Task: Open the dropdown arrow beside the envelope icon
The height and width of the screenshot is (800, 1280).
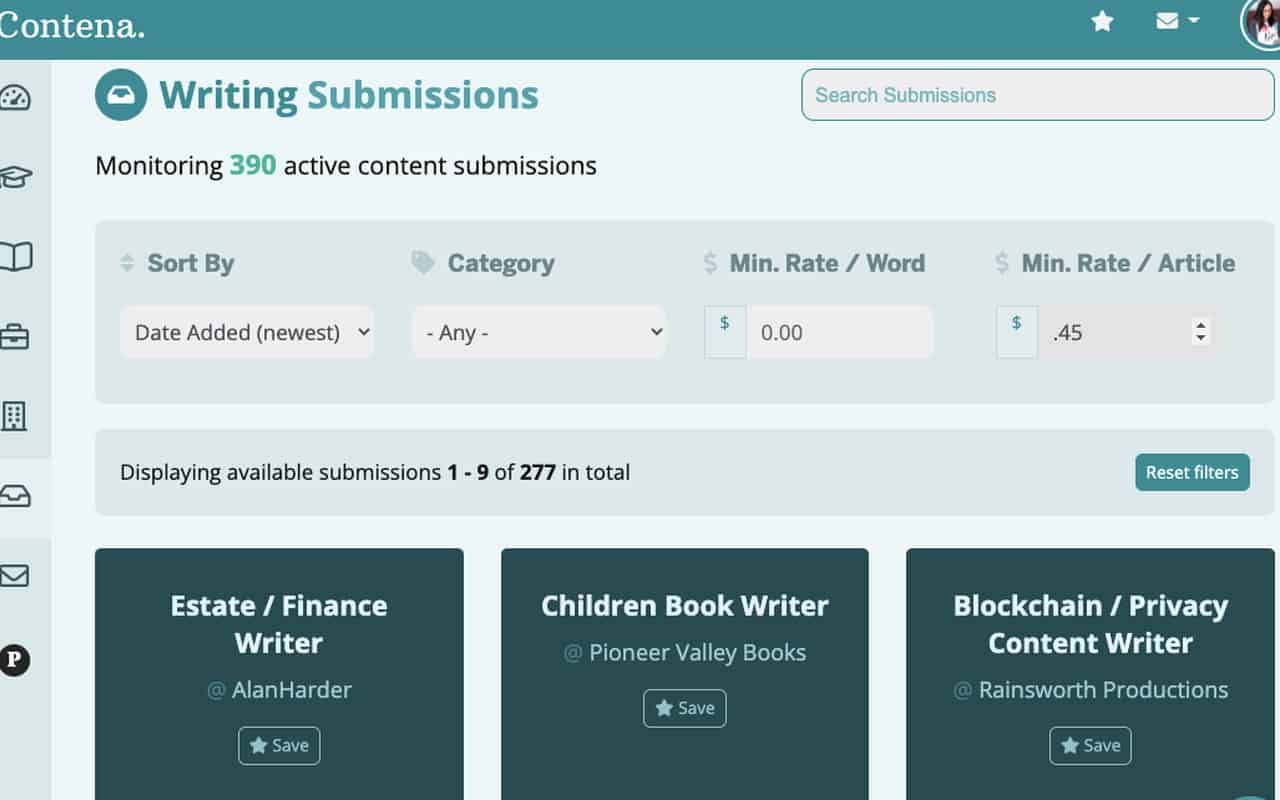Action: 1194,21
